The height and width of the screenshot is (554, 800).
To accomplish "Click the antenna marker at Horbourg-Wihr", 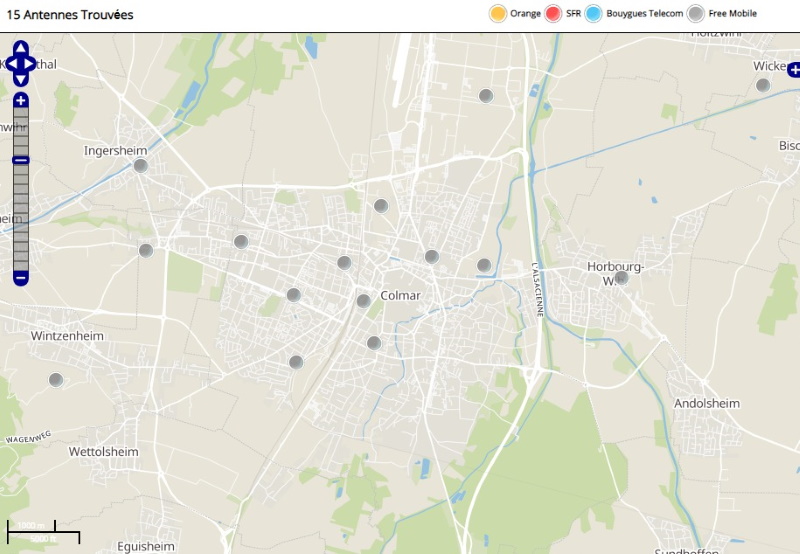I will 621,277.
